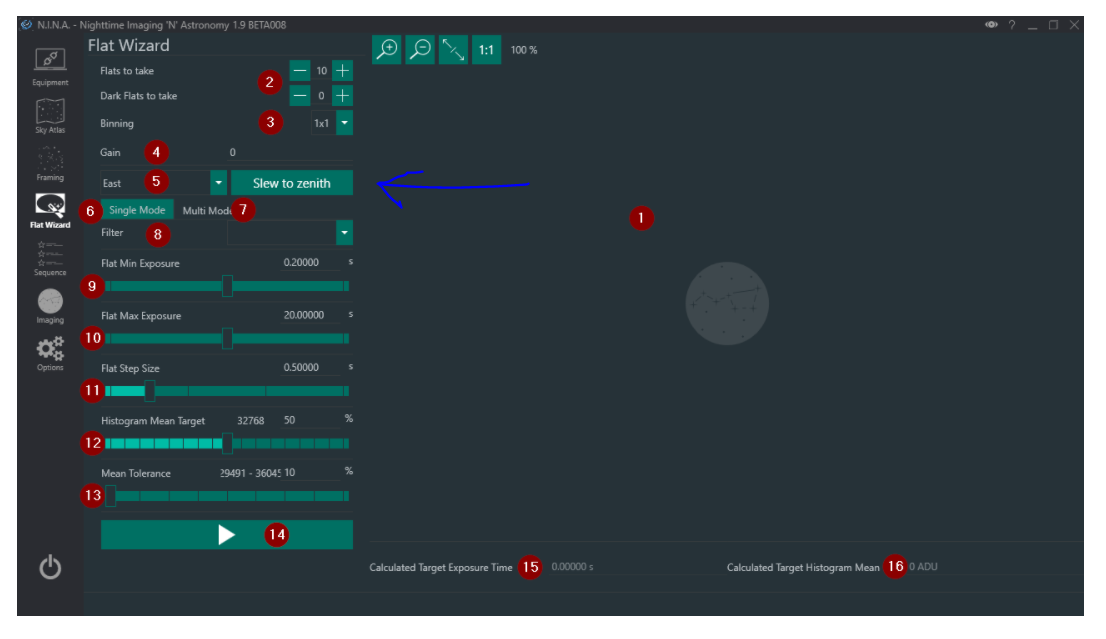Click the N.I.N.A. app logo in title bar
This screenshot has width=1106, height=639.
tap(26, 25)
